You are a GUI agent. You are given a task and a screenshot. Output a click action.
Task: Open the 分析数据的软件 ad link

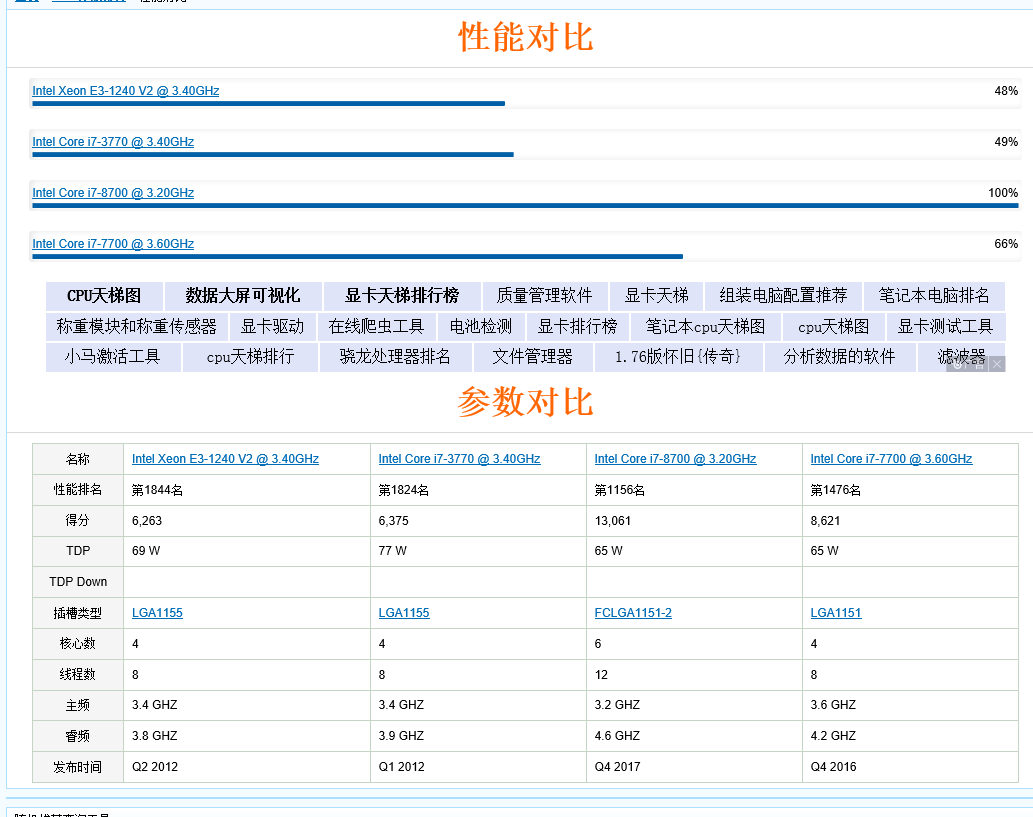[840, 357]
